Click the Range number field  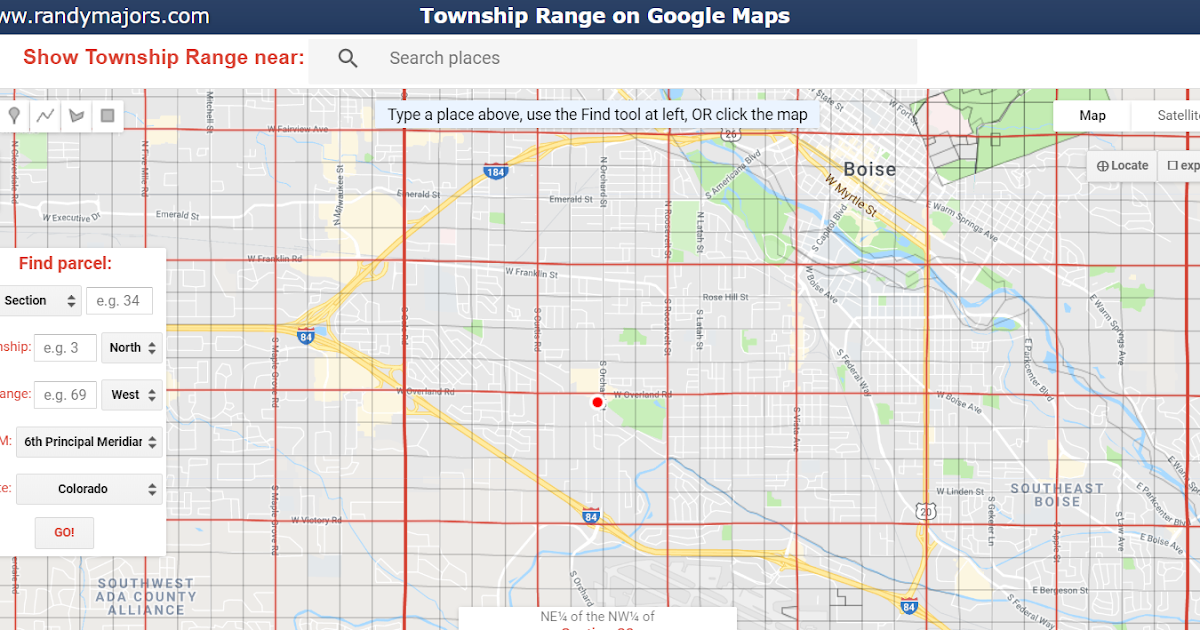click(65, 394)
